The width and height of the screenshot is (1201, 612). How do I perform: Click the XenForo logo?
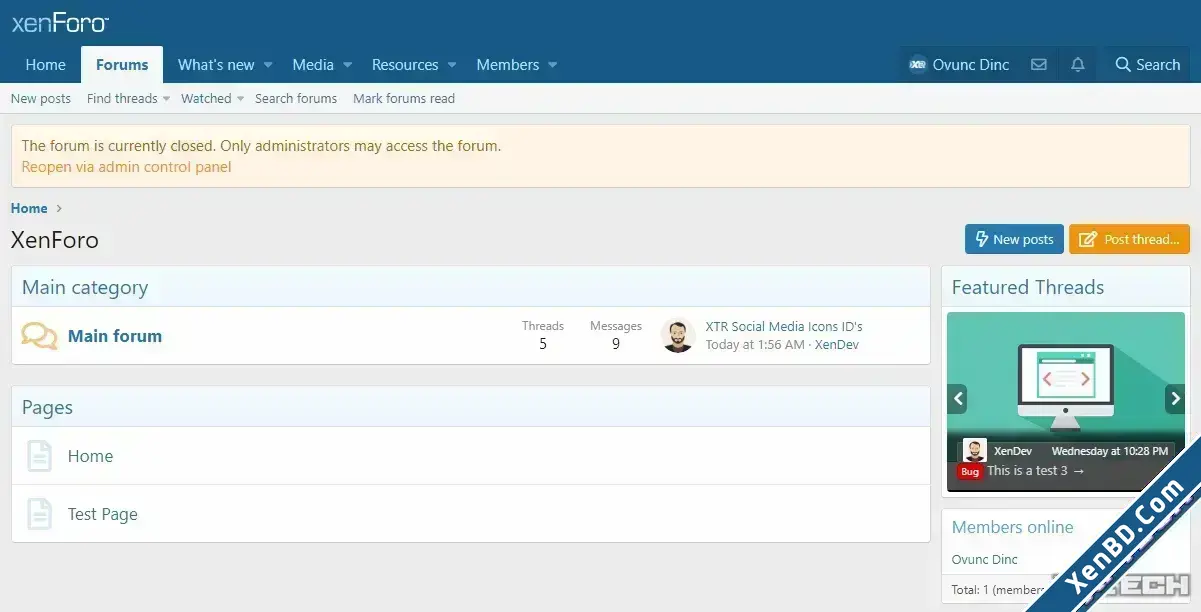point(60,23)
